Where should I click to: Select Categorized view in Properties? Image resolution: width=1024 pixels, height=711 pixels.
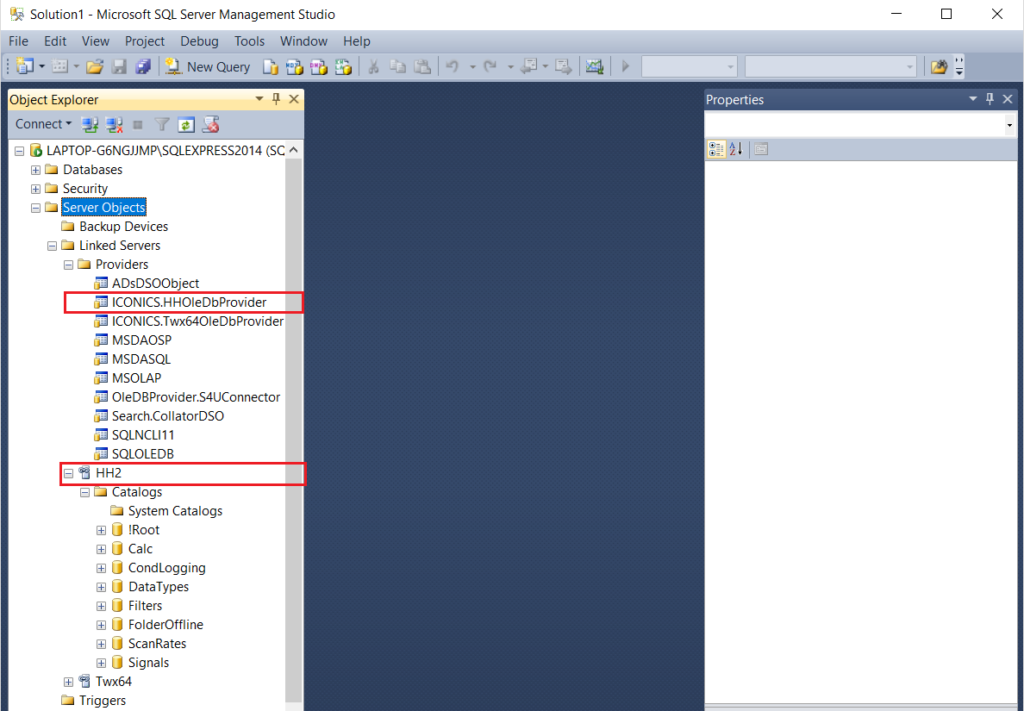(716, 150)
